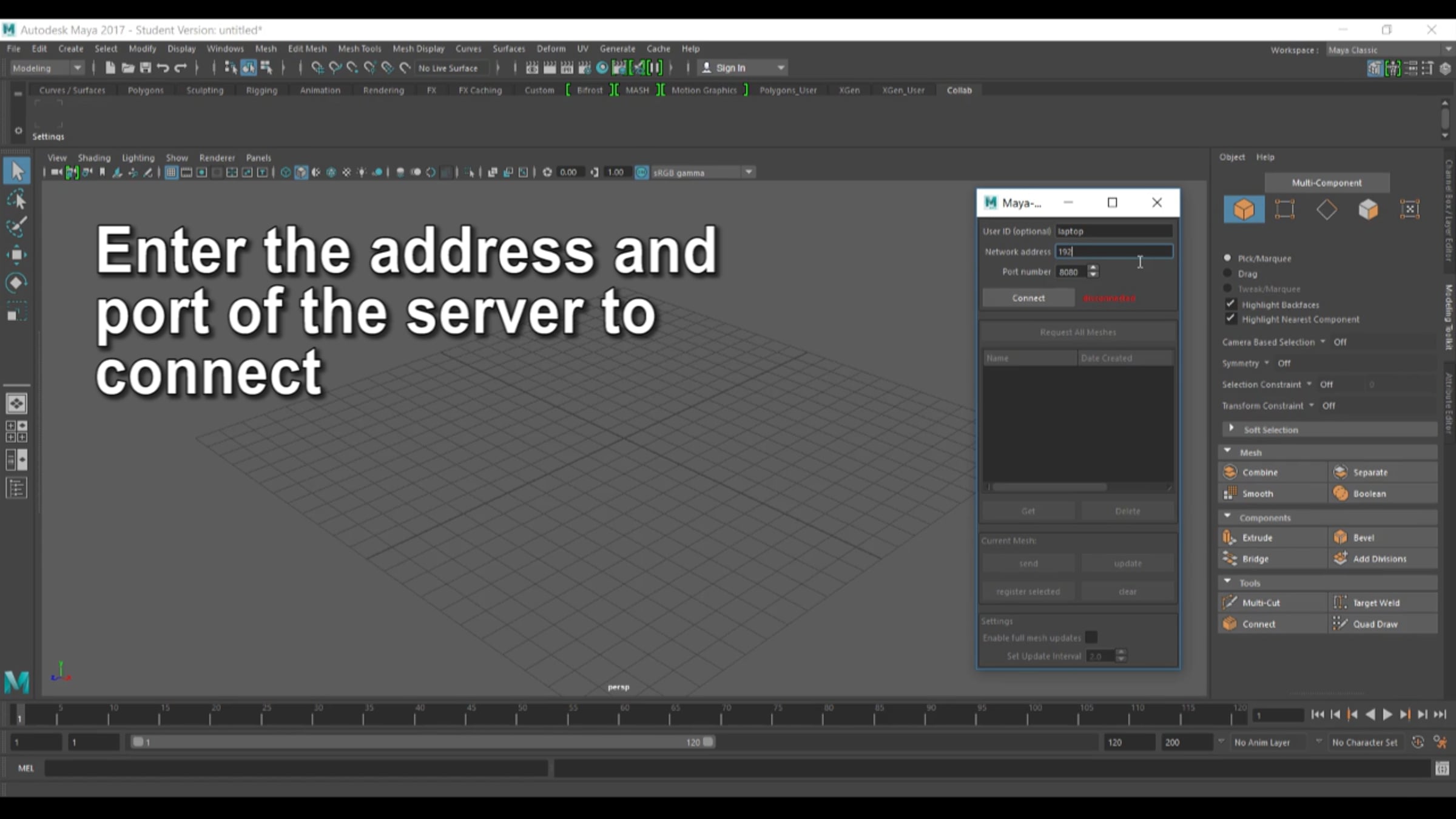The width and height of the screenshot is (1456, 819).
Task: Select the arrow Select tool
Action: [x=16, y=171]
